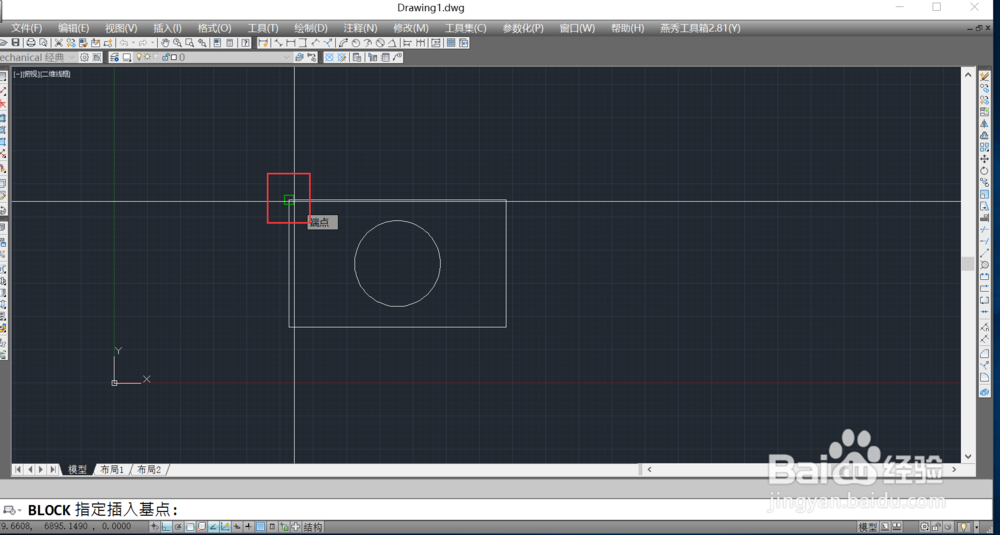Image resolution: width=1000 pixels, height=535 pixels.
Task: Open the 文件(F) menu
Action: 27,28
